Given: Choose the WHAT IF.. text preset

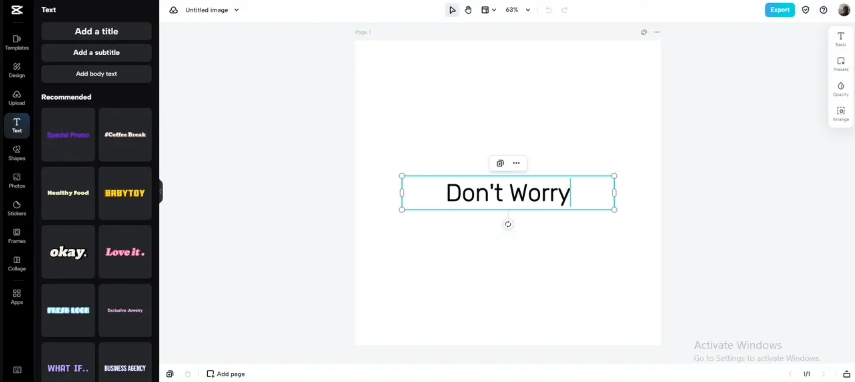Looking at the screenshot, I should [x=68, y=362].
